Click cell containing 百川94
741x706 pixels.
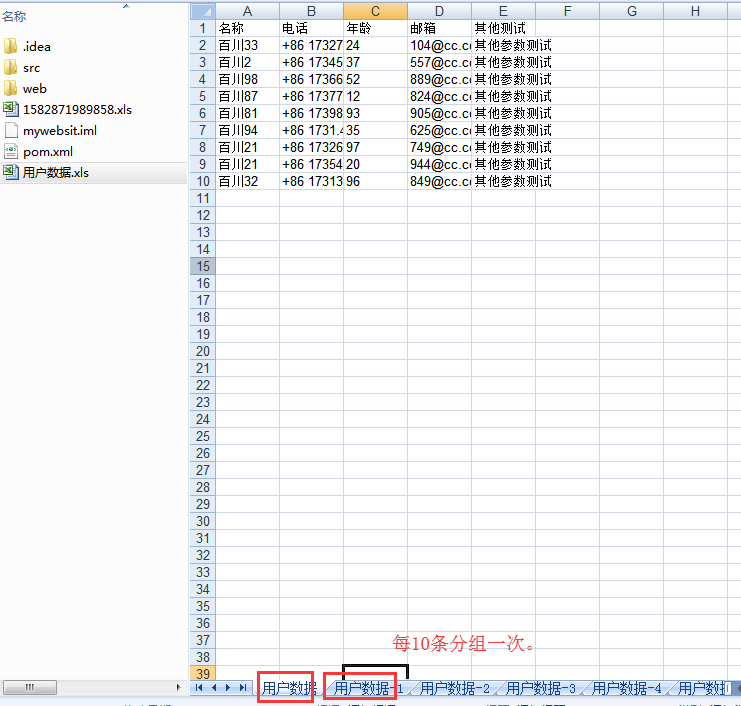click(x=247, y=130)
